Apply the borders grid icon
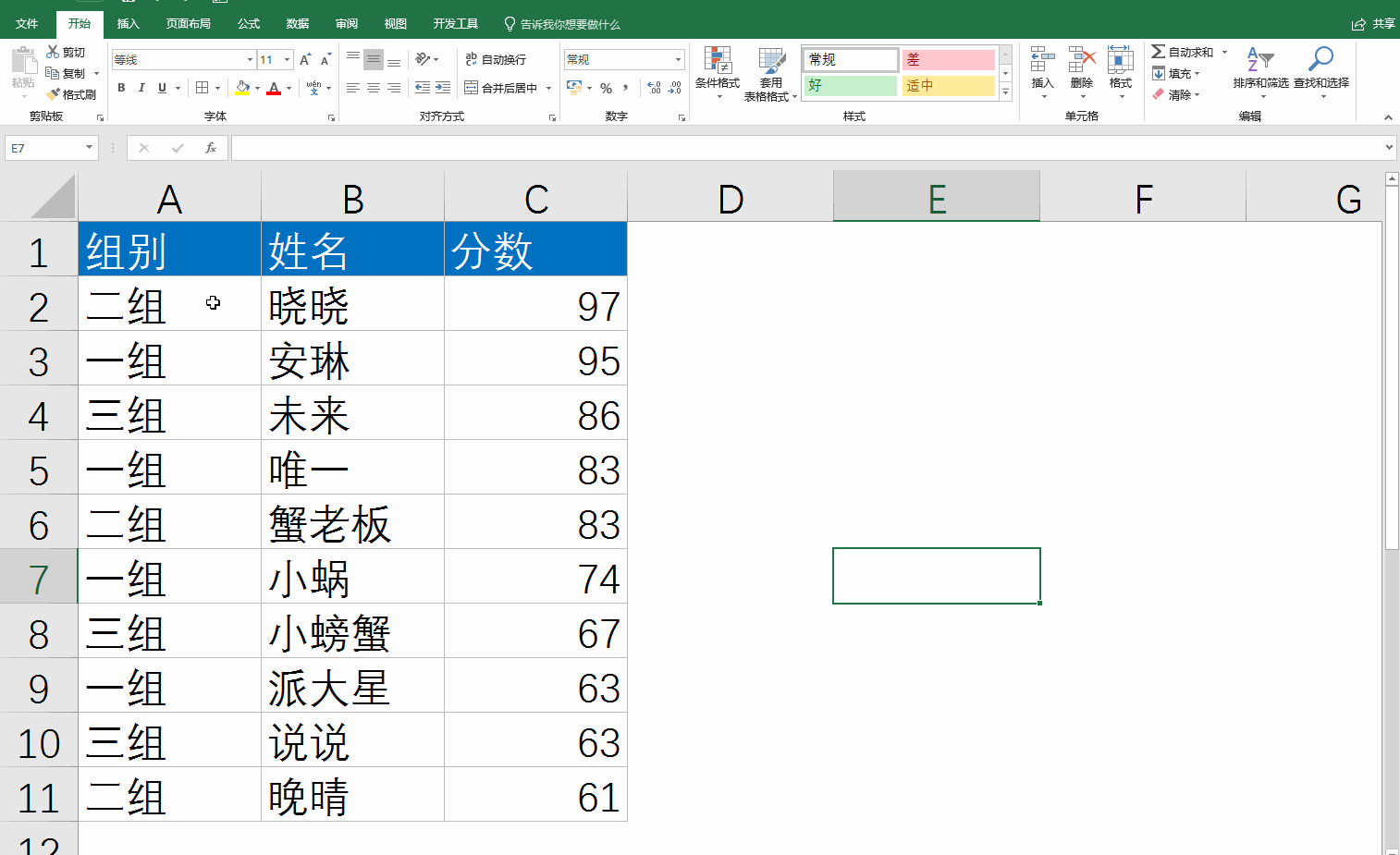The width and height of the screenshot is (1400, 855). (203, 88)
